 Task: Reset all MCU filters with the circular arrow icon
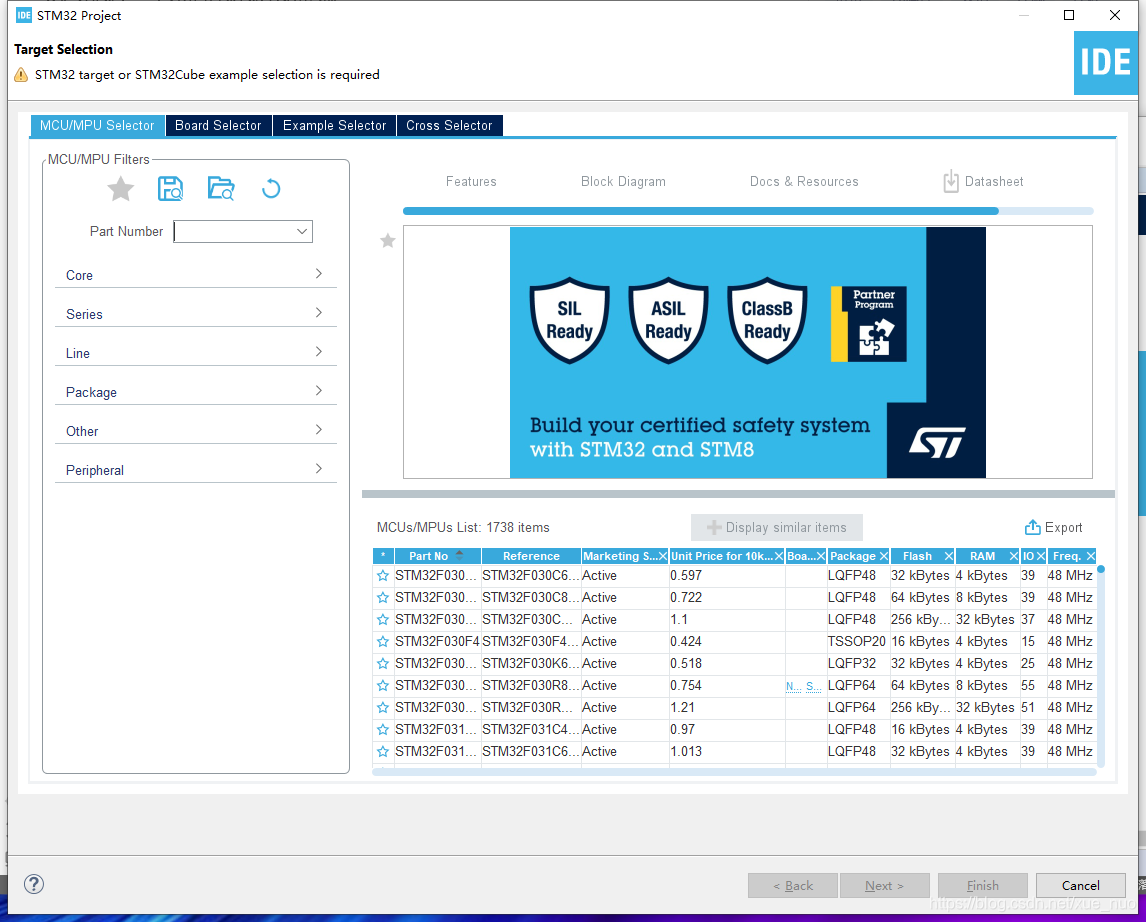pyautogui.click(x=271, y=189)
